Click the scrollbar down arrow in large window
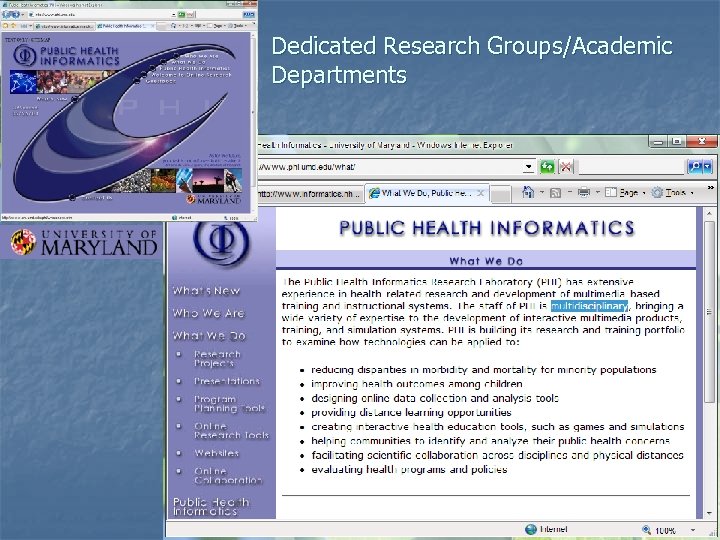Screen dimensions: 720x540 pos(709,512)
